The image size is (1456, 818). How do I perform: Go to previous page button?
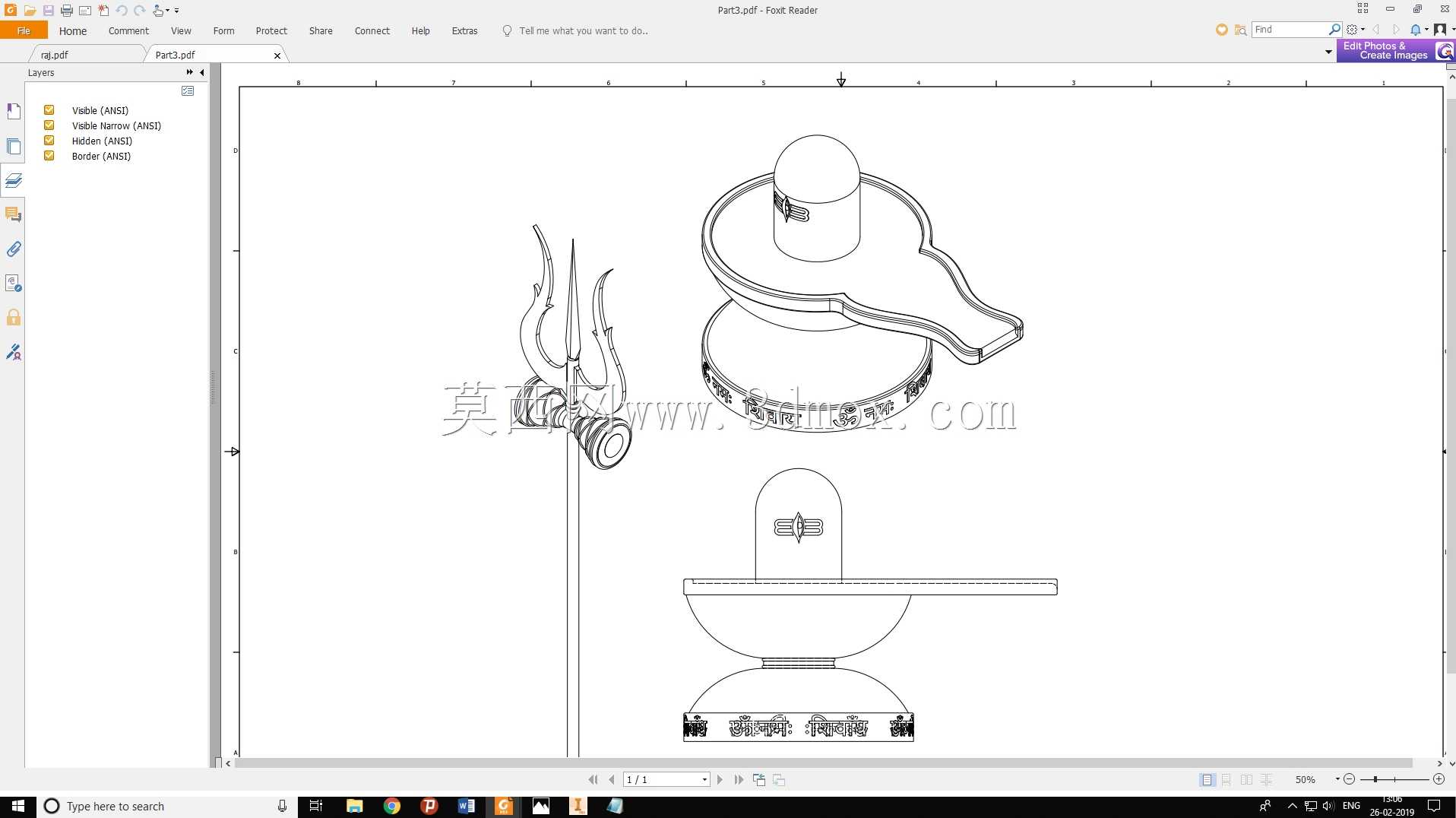tap(612, 780)
